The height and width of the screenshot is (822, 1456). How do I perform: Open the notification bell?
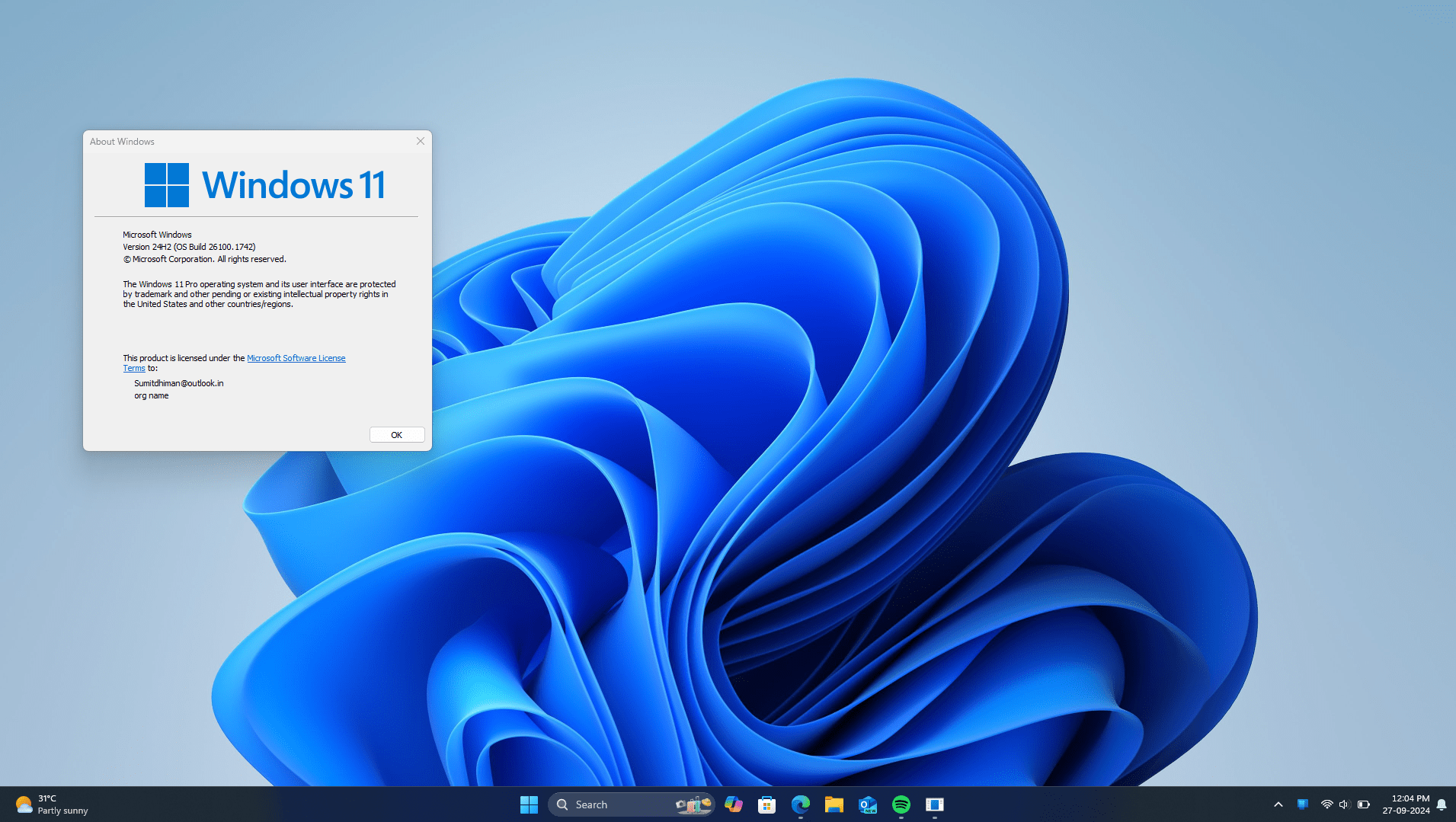pos(1442,804)
